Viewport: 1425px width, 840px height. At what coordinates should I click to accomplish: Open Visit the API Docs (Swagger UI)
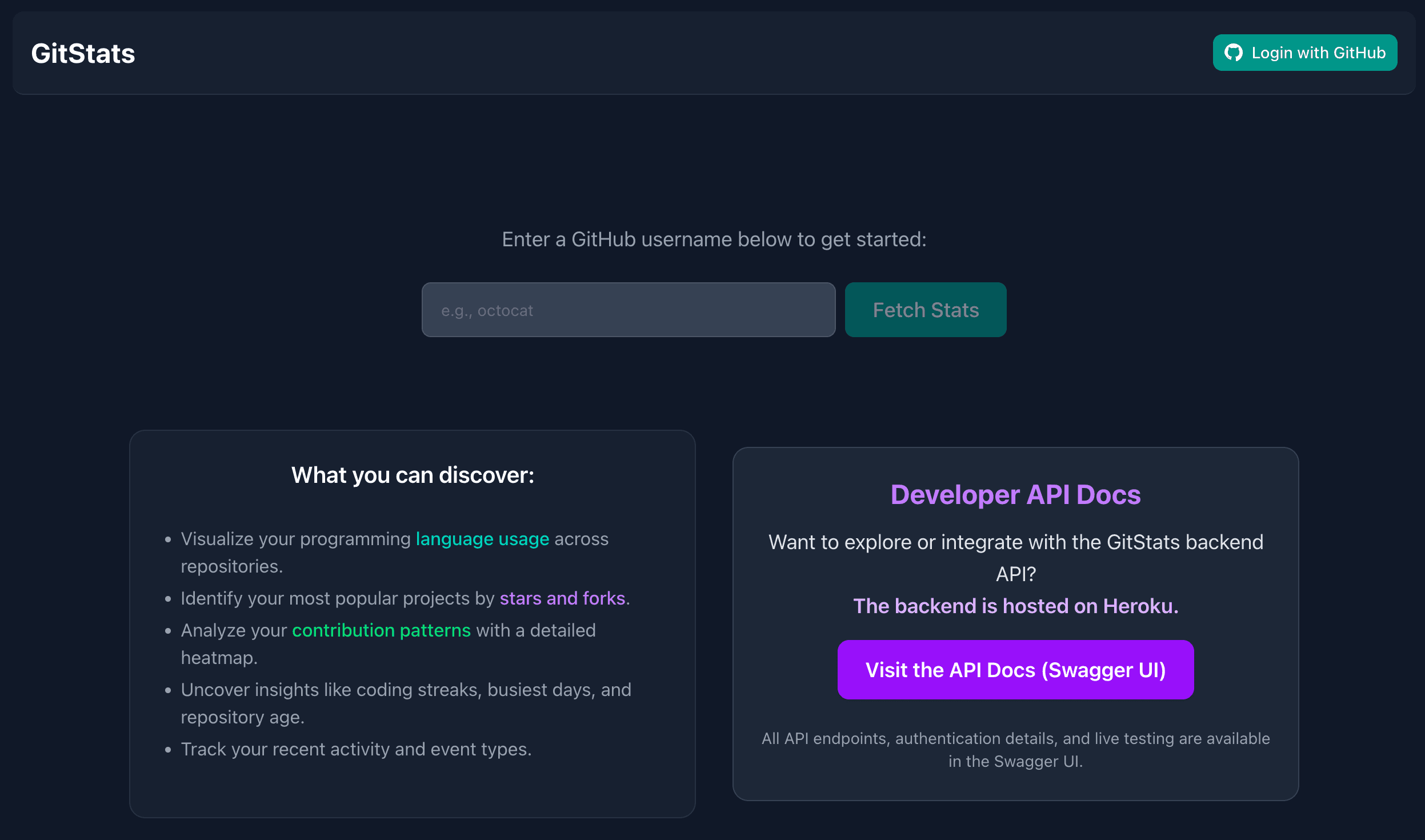1015,670
